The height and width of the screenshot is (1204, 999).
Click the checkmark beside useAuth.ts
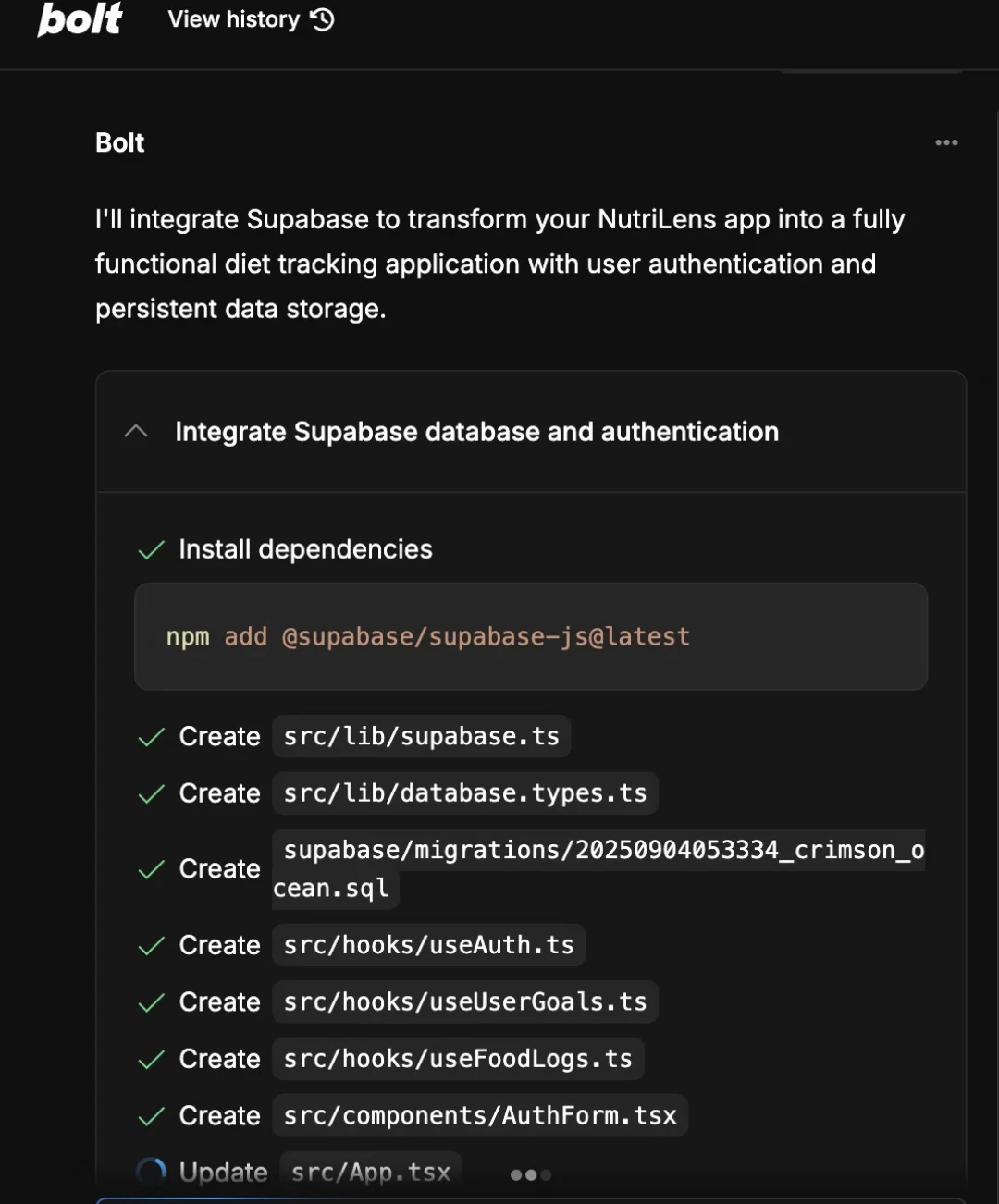151,946
